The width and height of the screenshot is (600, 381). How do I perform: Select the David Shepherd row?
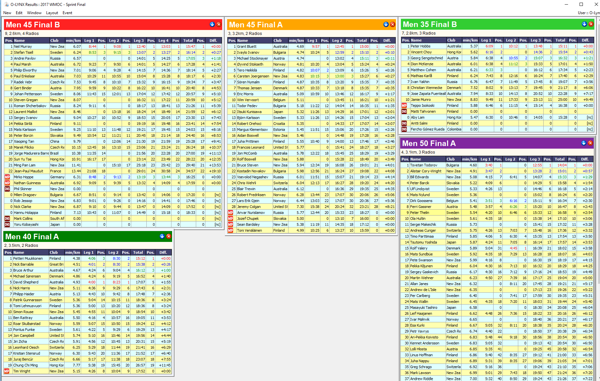[x=88, y=282]
